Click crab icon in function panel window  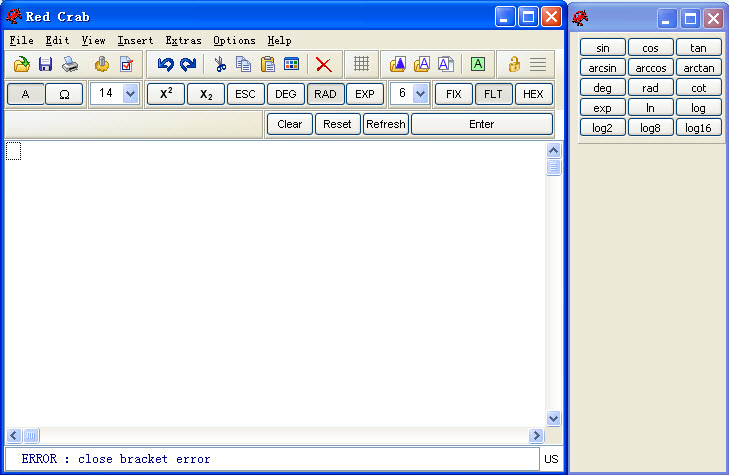(x=580, y=19)
